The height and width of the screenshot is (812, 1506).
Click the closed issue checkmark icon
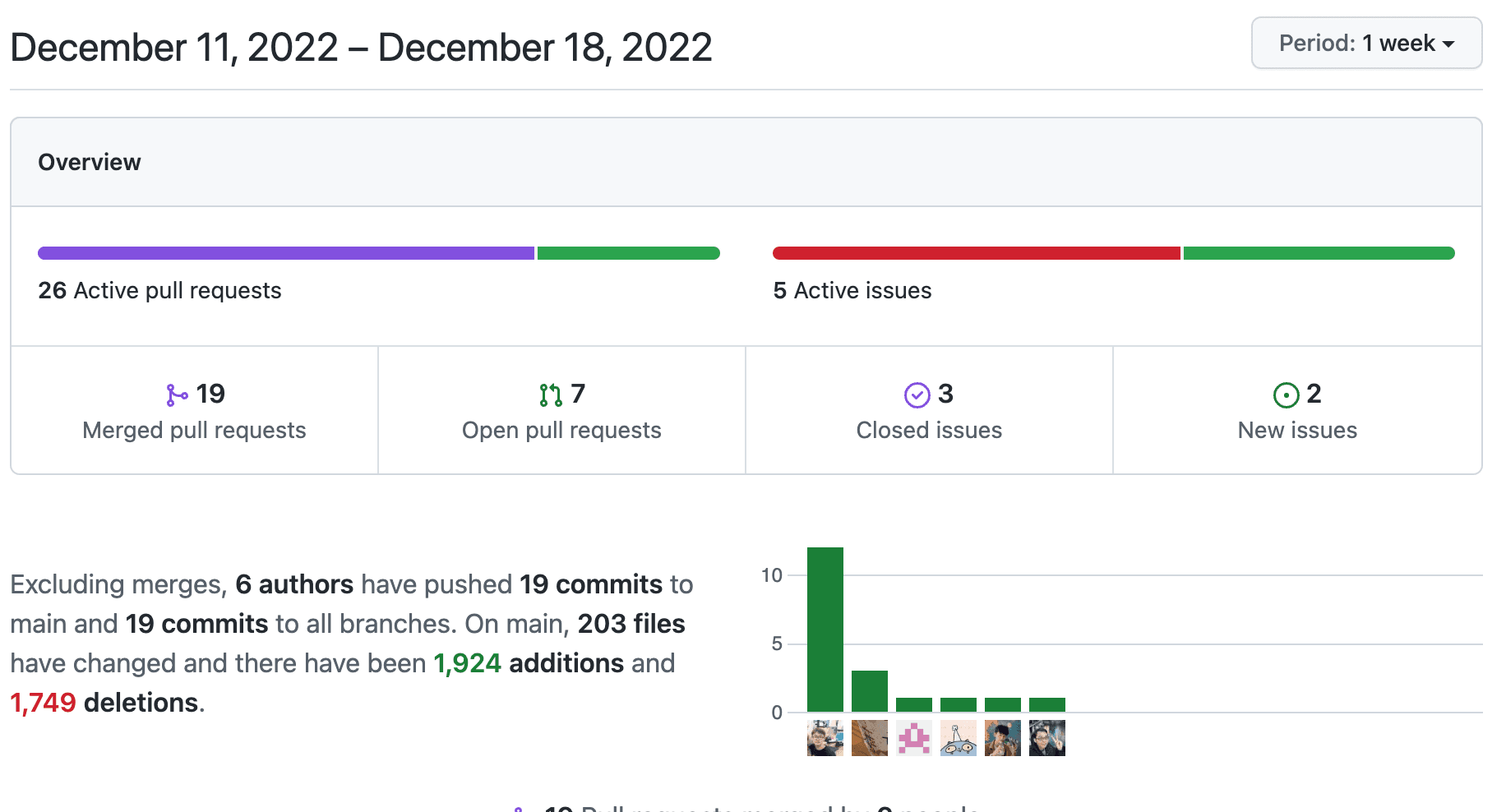coord(917,395)
